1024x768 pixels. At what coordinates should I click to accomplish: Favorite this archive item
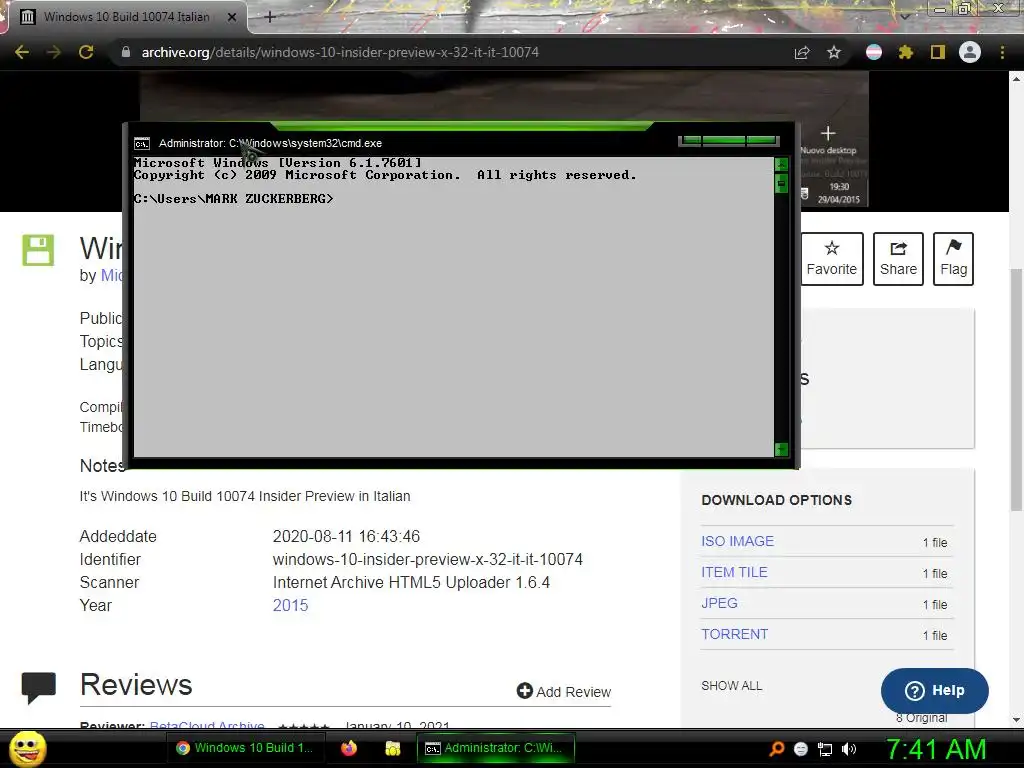coord(831,259)
